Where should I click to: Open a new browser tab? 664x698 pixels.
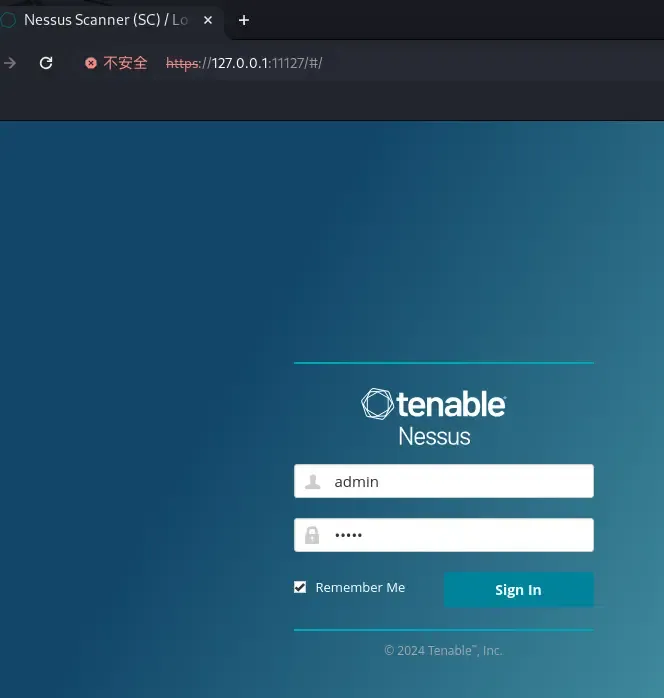click(x=244, y=20)
